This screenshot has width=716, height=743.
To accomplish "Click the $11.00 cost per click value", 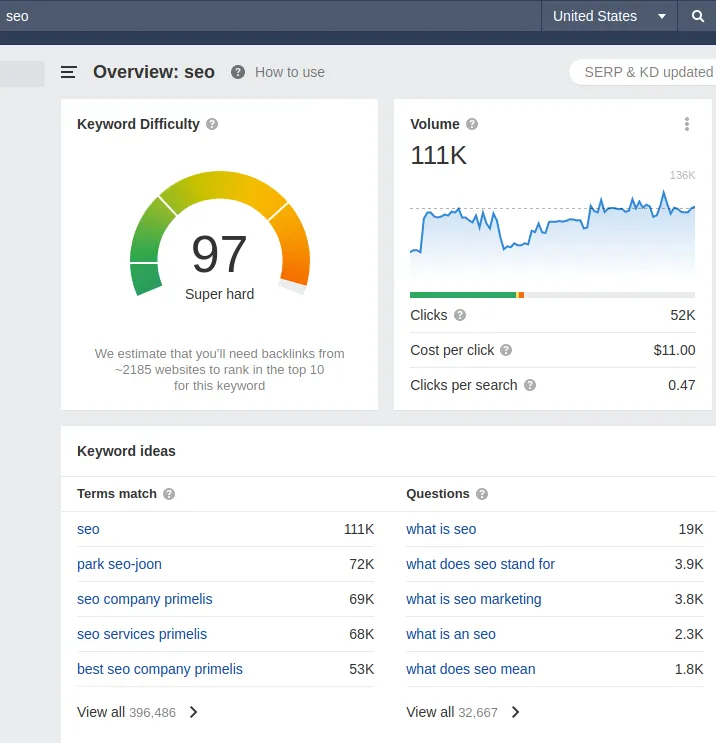I will tap(674, 350).
